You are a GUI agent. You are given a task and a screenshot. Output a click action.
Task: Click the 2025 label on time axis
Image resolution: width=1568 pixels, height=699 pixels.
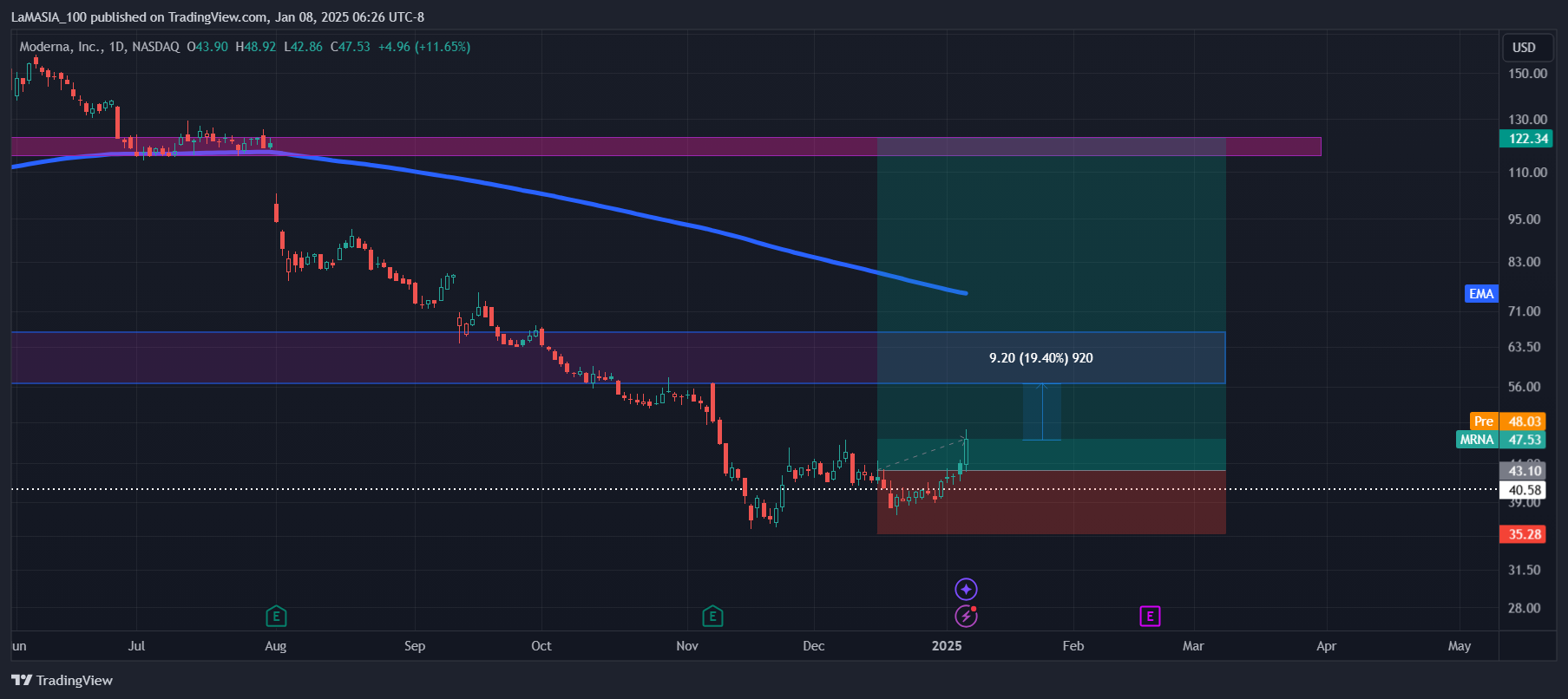947,646
